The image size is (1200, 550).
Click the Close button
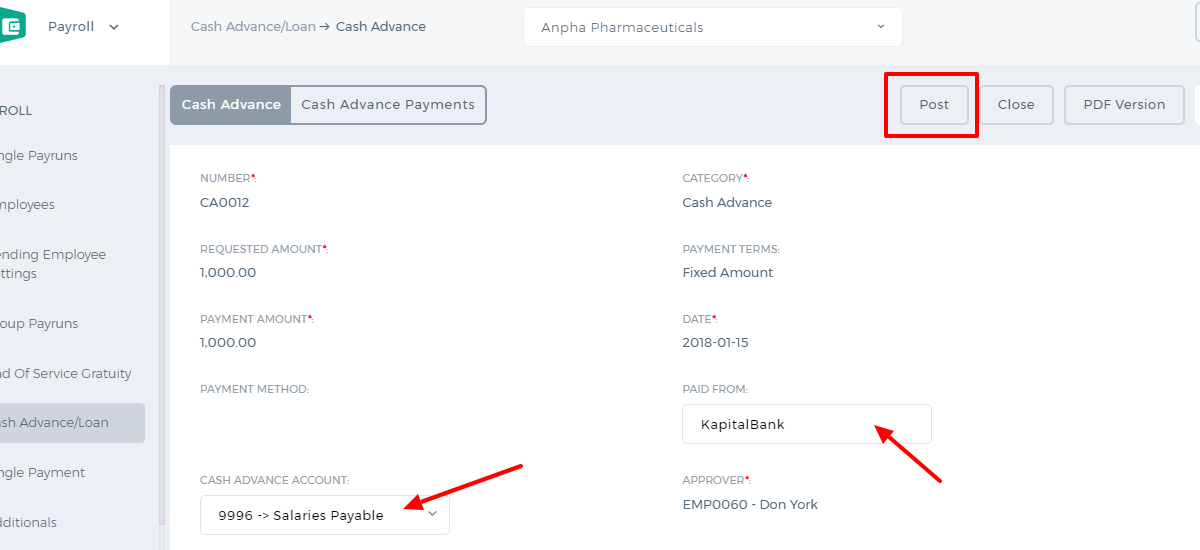(1016, 105)
